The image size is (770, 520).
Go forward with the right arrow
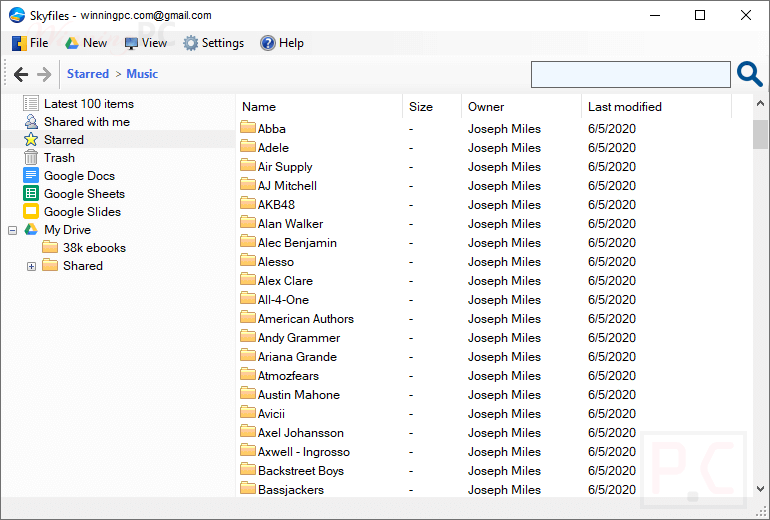pos(44,74)
